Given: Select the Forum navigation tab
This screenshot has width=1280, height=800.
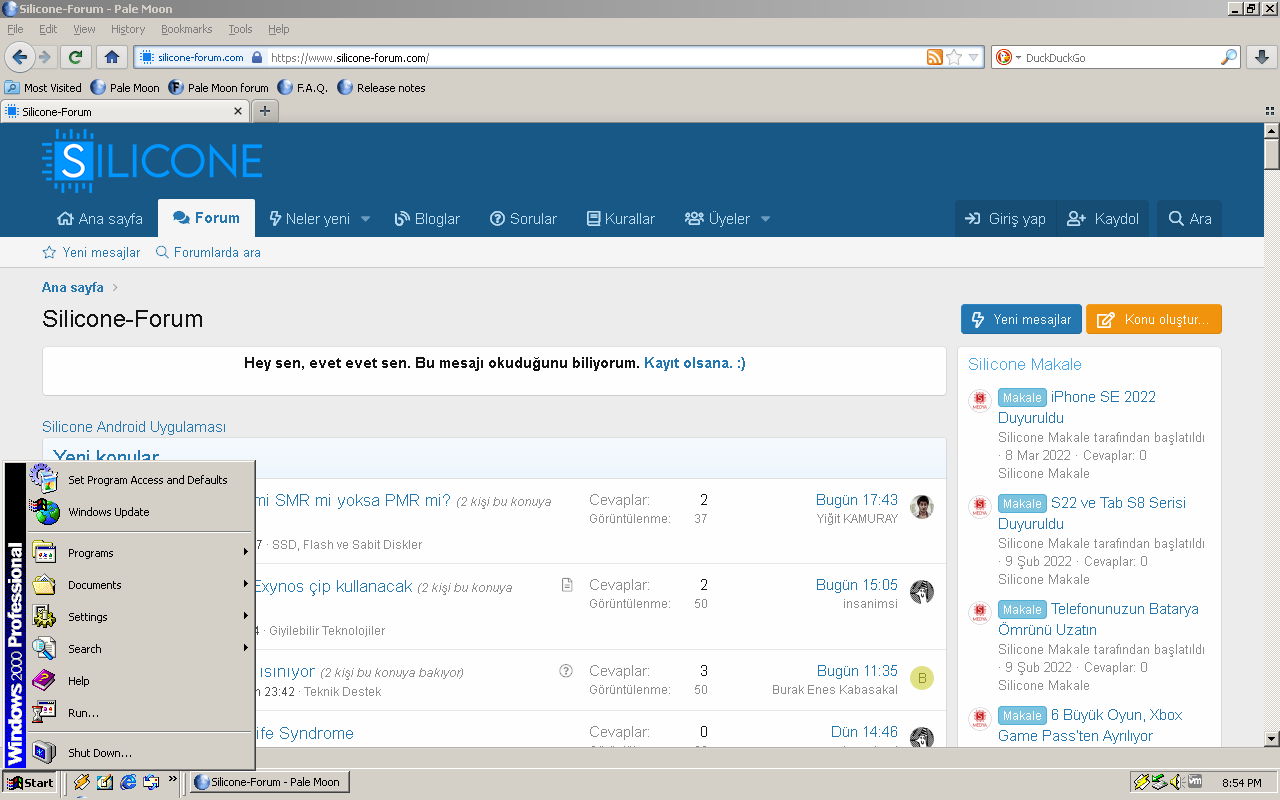Looking at the screenshot, I should tap(206, 218).
